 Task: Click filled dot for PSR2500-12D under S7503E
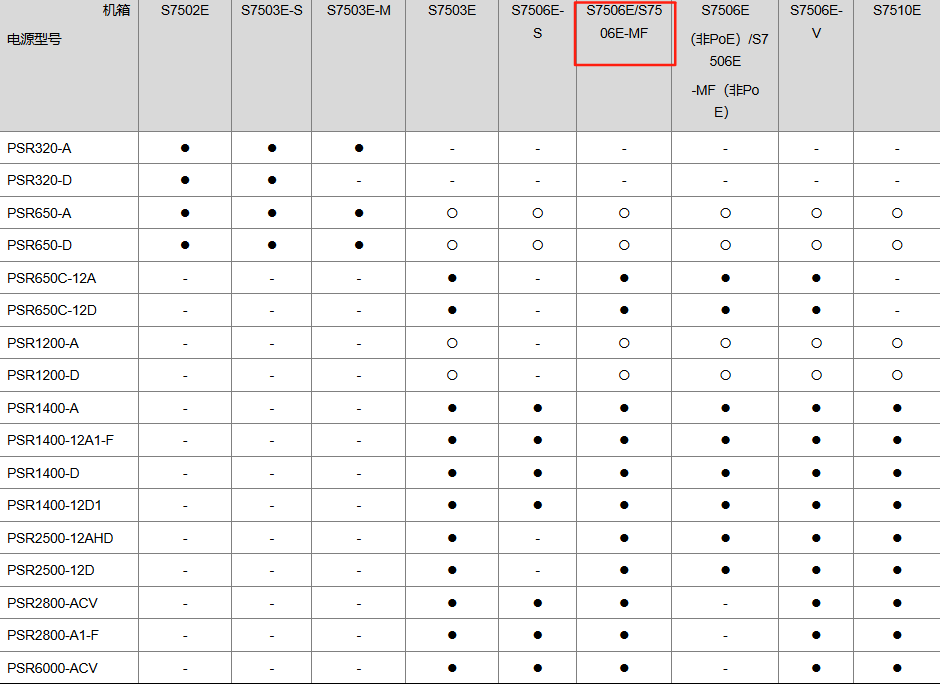(x=452, y=570)
